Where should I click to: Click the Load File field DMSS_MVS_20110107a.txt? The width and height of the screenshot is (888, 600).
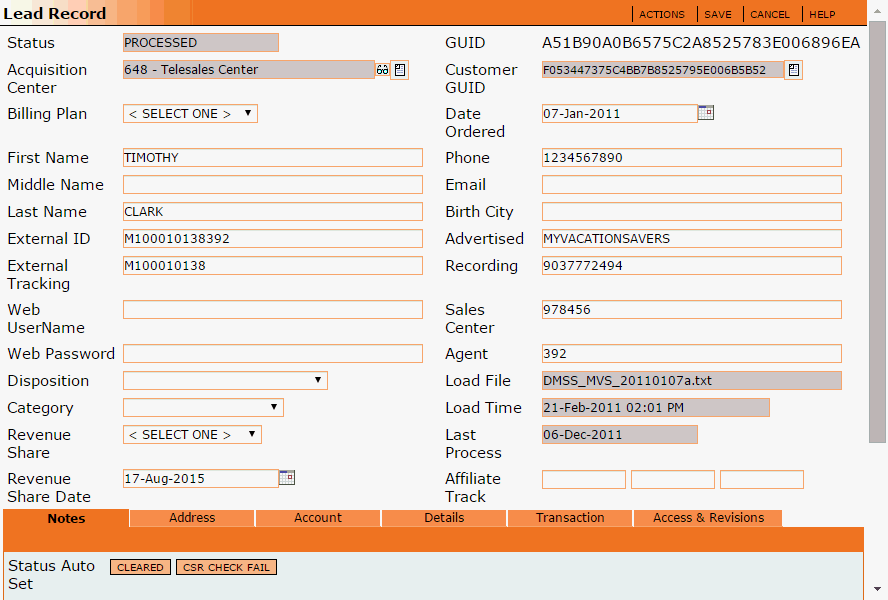(691, 381)
